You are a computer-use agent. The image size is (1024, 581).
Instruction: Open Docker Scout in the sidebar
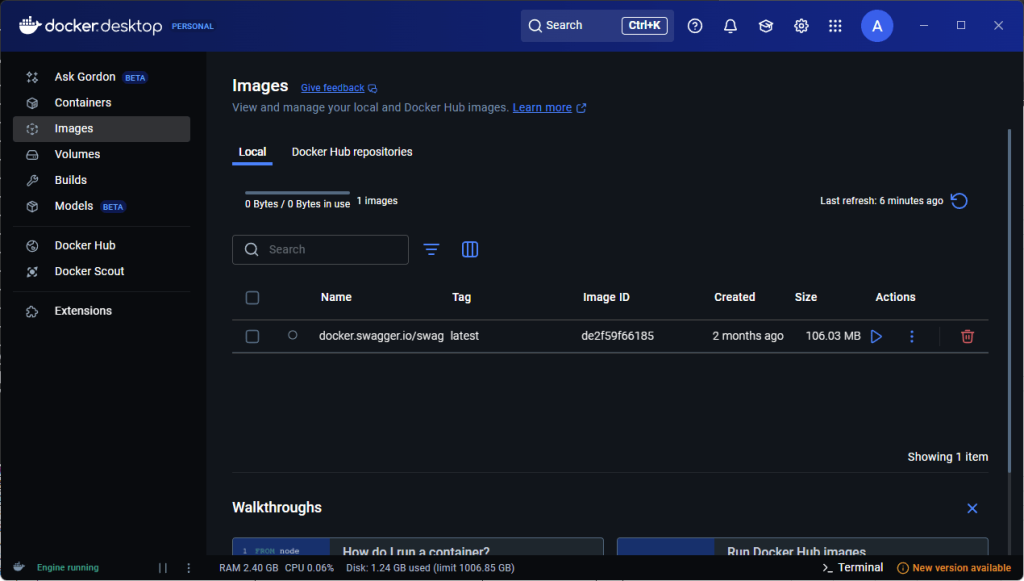click(101, 272)
